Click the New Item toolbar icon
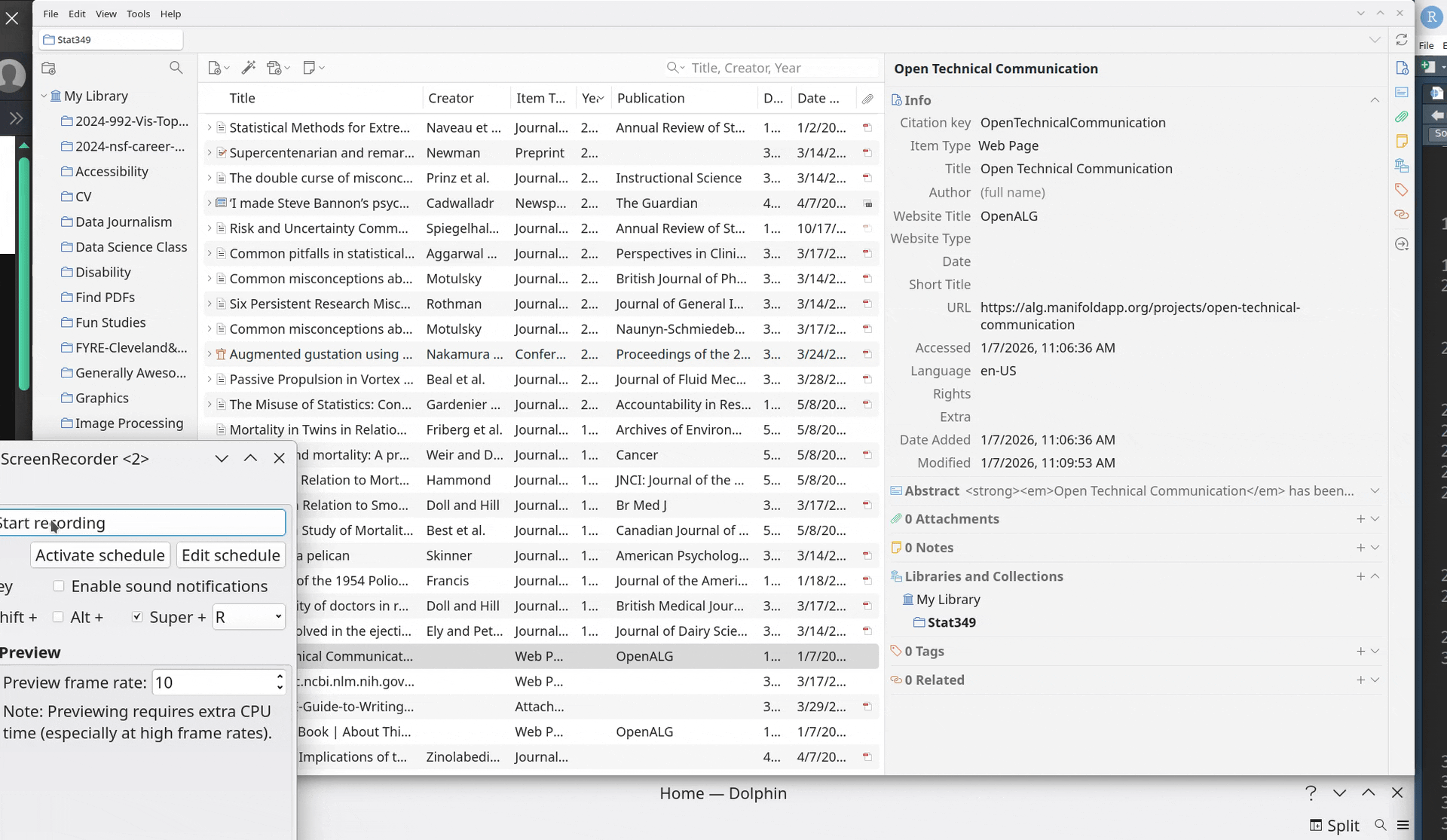This screenshot has height=840, width=1447. [215, 68]
